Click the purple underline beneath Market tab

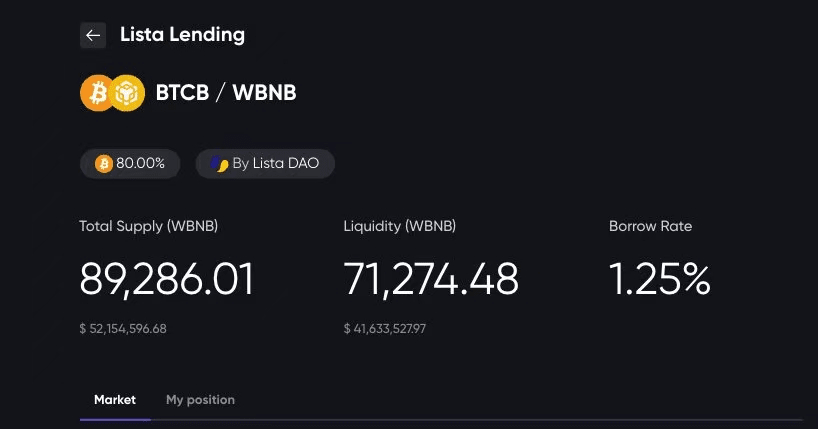click(115, 419)
